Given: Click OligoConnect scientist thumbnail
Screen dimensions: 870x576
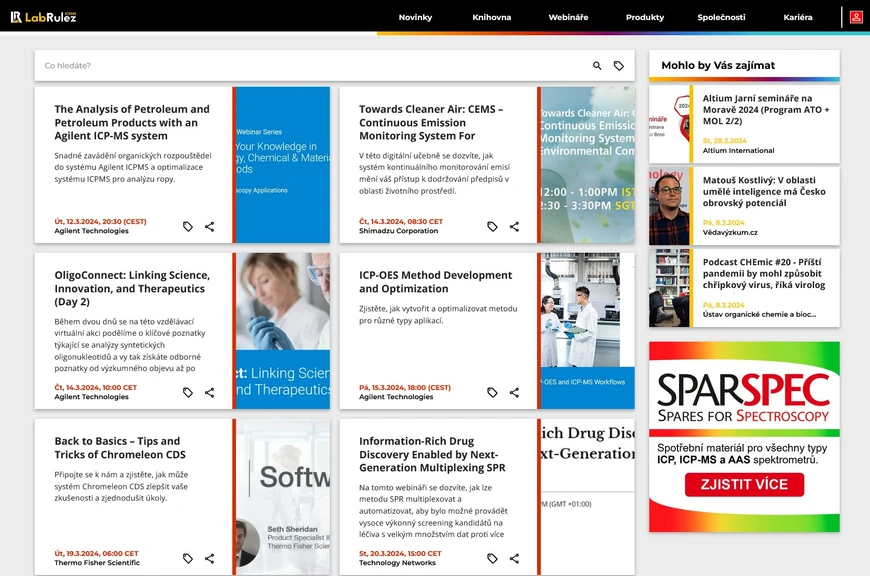Looking at the screenshot, I should [x=282, y=331].
